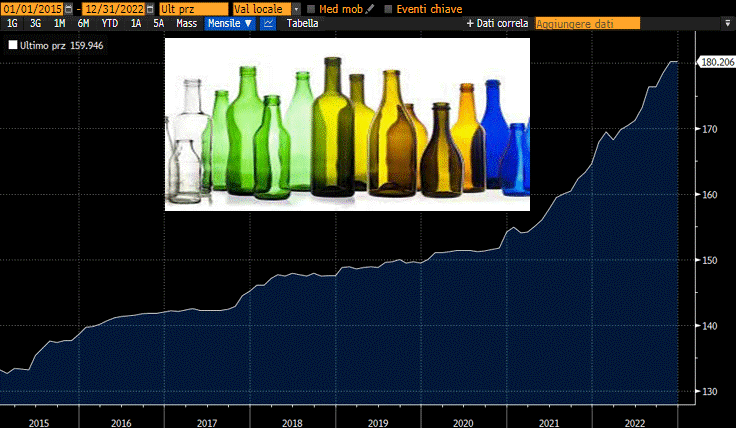
Task: Click the 170 axis label
Action: click(710, 129)
